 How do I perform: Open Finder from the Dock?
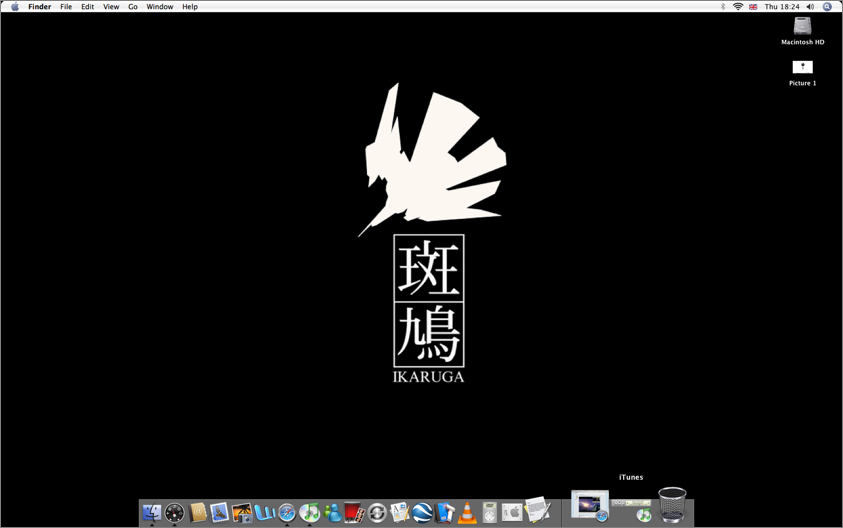[152, 512]
